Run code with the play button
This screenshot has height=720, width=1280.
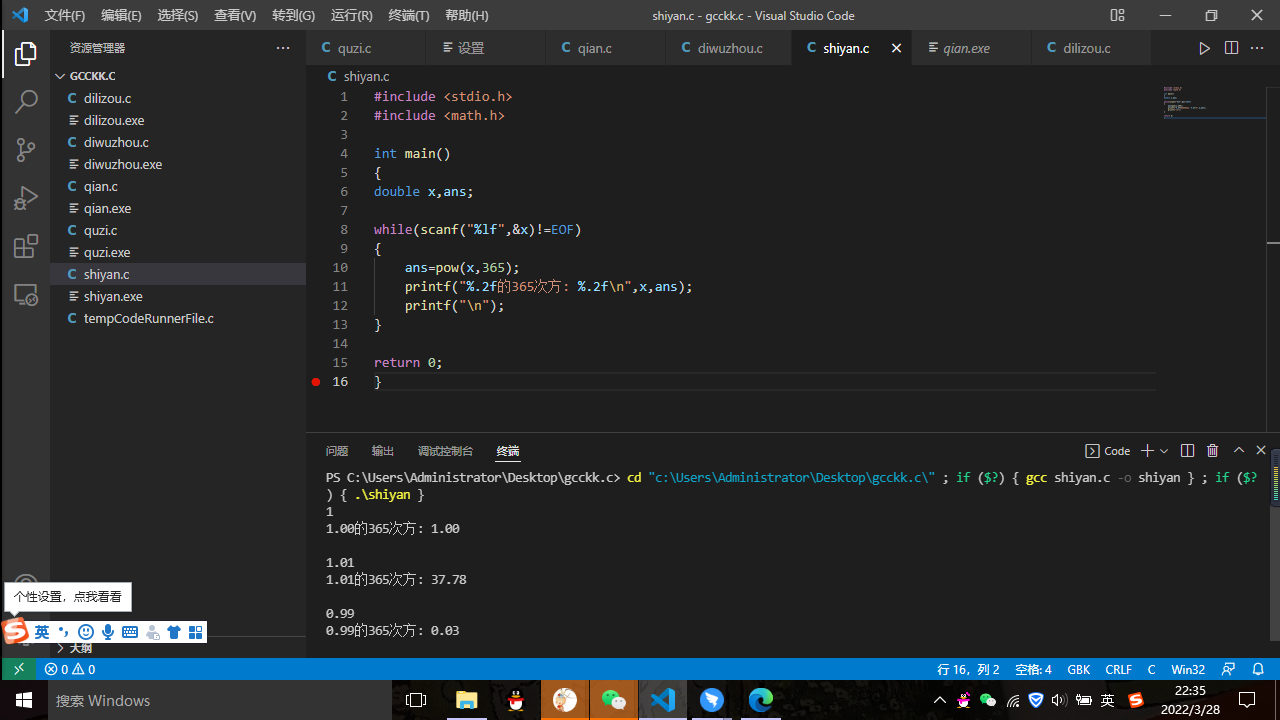pyautogui.click(x=1204, y=48)
